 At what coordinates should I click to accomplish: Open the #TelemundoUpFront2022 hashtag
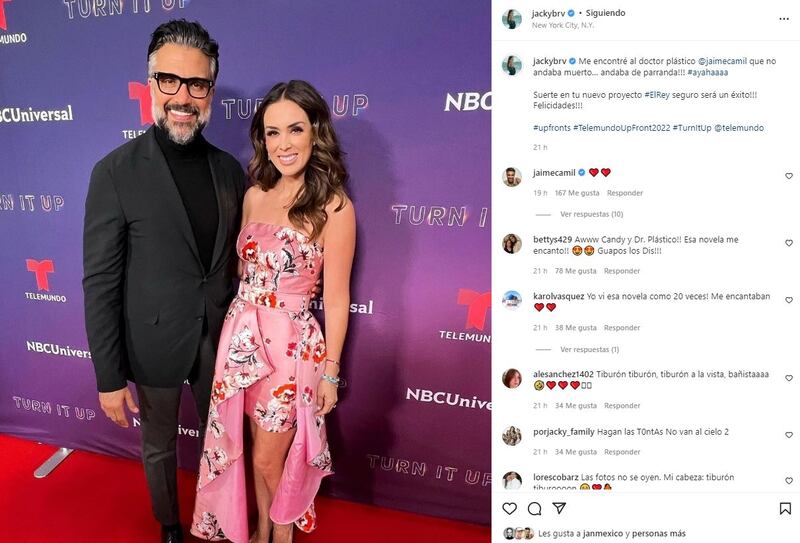click(x=621, y=128)
